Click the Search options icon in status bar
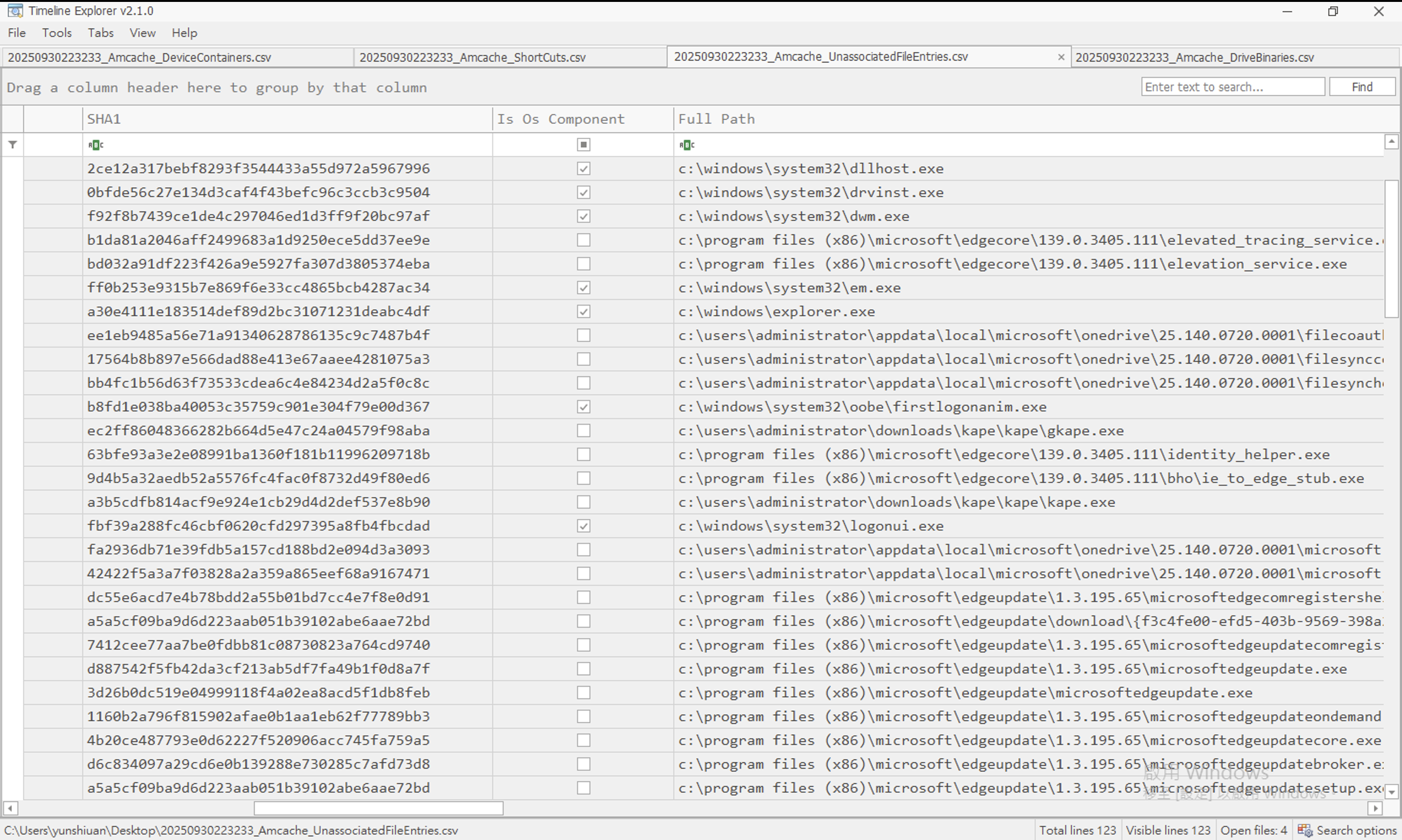Screen dimensions: 1402x840 coord(1305,830)
